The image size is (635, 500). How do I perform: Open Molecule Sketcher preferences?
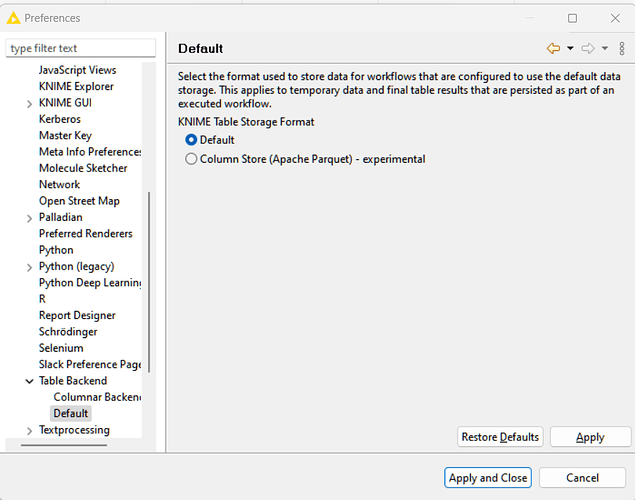pyautogui.click(x=83, y=168)
